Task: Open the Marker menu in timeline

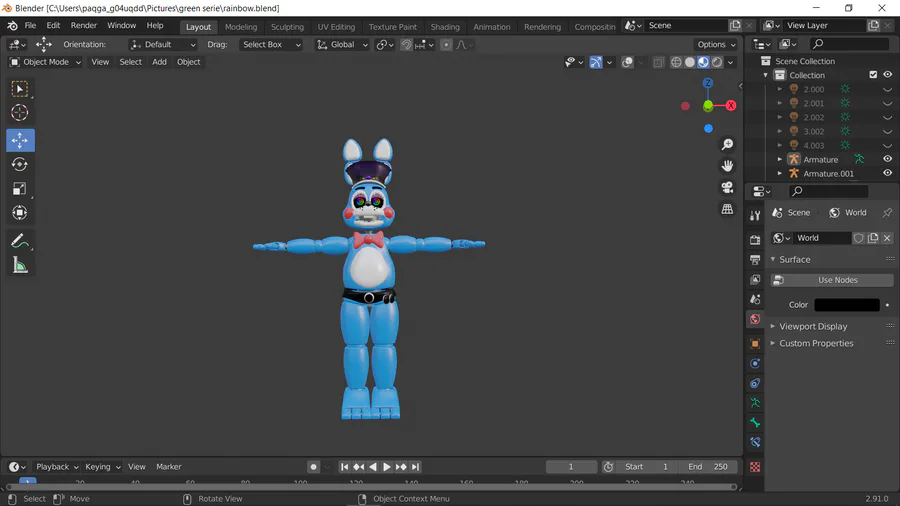Action: [x=169, y=467]
